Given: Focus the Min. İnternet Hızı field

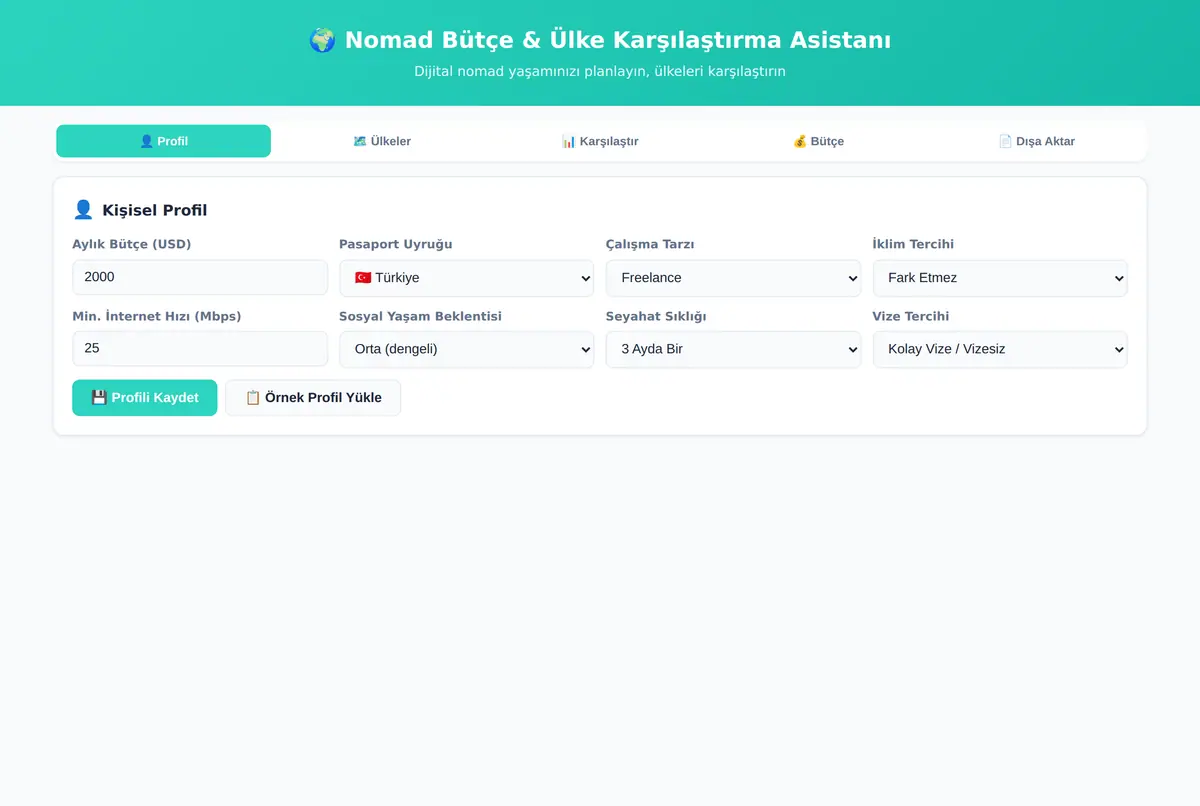Looking at the screenshot, I should coord(200,349).
